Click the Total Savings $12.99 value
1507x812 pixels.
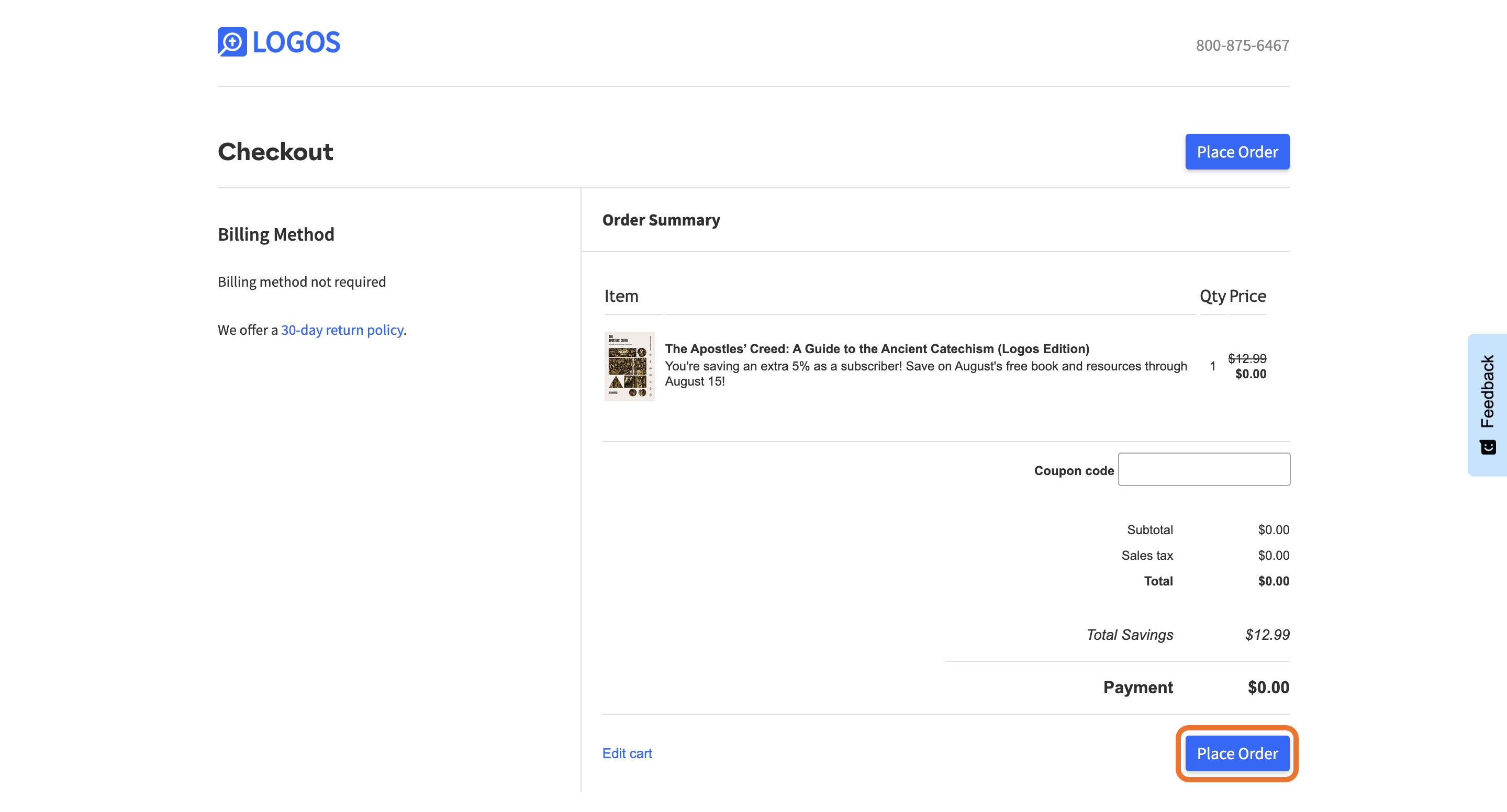pos(1267,635)
